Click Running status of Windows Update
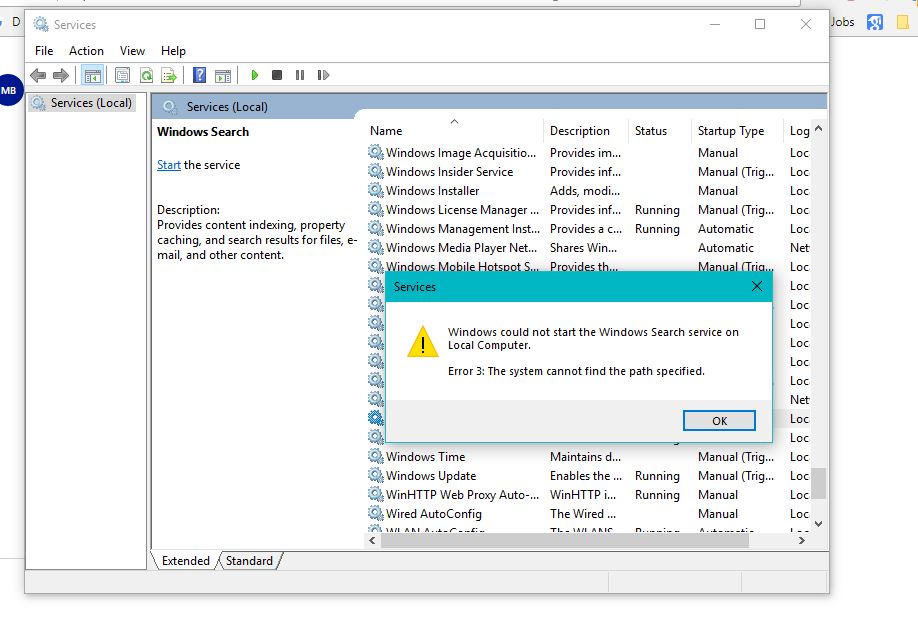Image resolution: width=918 pixels, height=636 pixels. [x=657, y=476]
